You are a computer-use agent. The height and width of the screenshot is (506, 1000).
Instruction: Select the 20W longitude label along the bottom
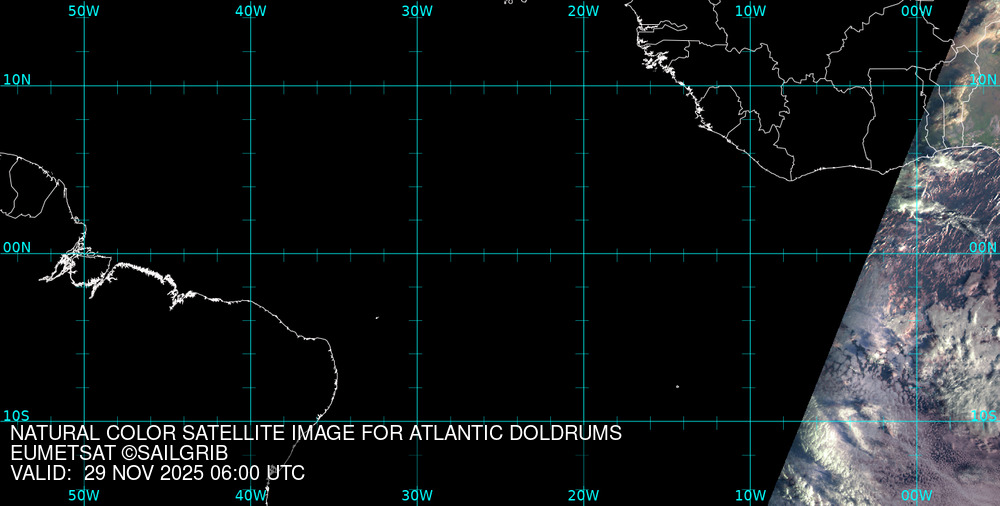(x=583, y=495)
